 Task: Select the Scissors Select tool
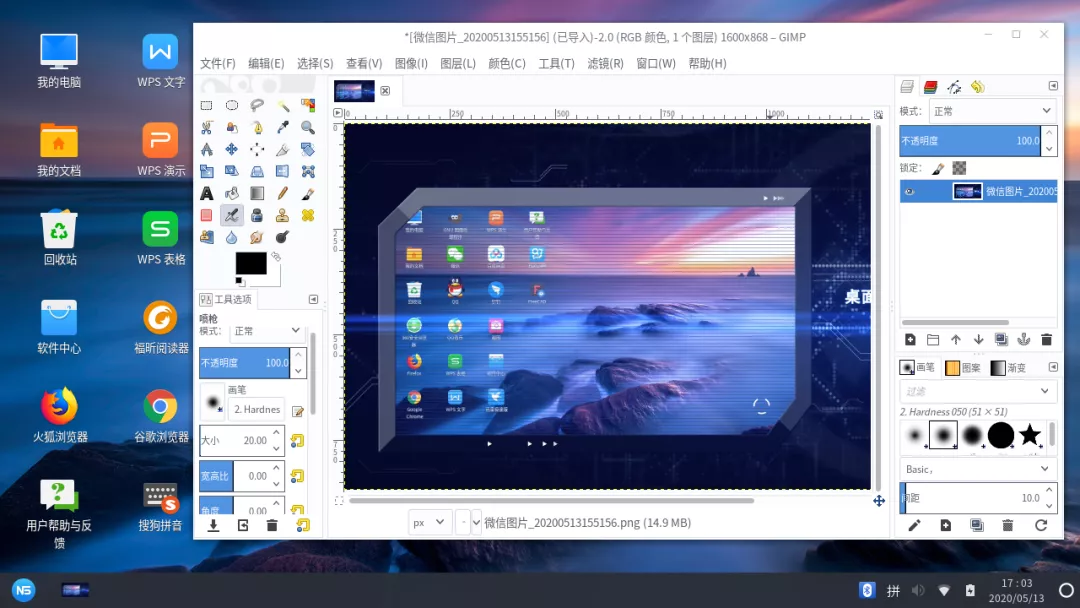206,127
